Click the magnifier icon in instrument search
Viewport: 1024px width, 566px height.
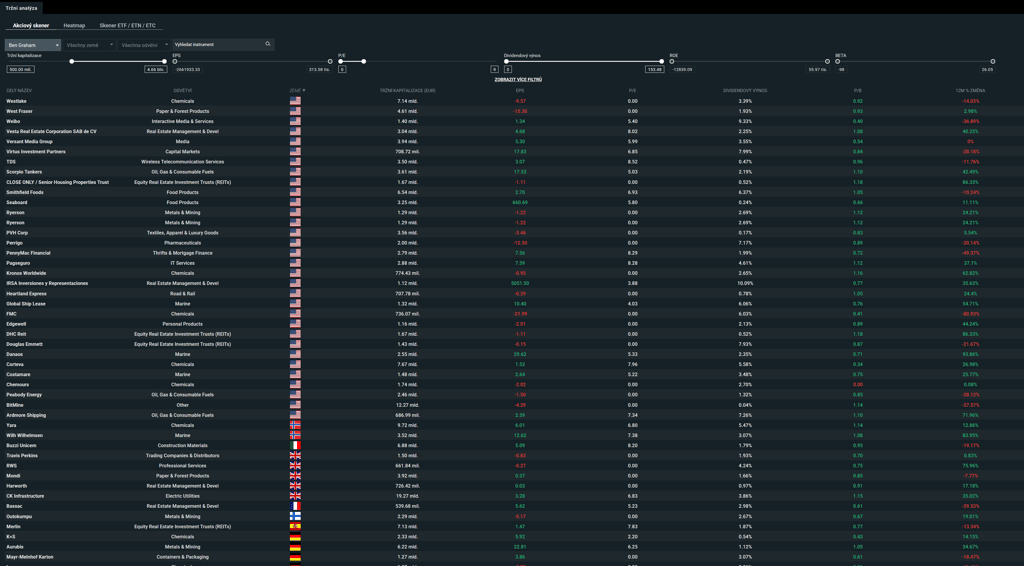(x=268, y=44)
